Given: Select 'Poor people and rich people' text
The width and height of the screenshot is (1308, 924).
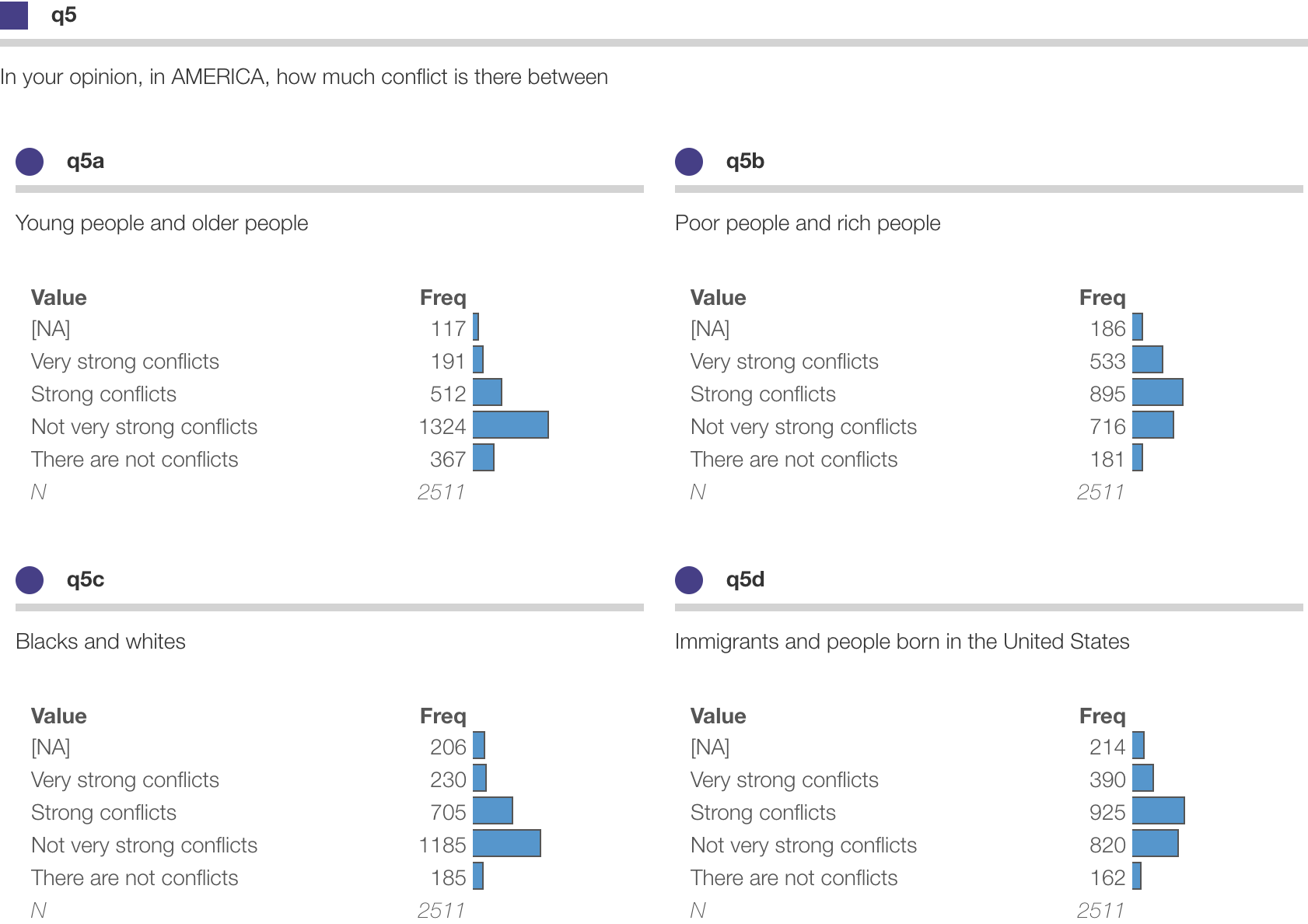Looking at the screenshot, I should coord(807,223).
